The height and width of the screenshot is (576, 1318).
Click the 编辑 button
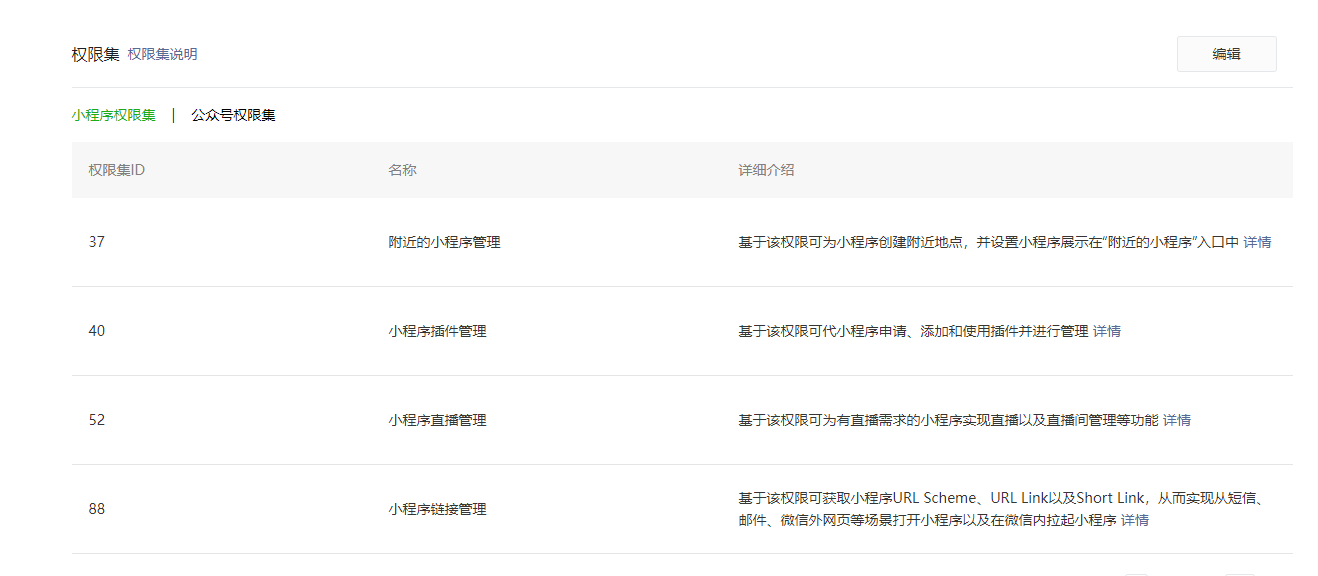[x=1226, y=54]
